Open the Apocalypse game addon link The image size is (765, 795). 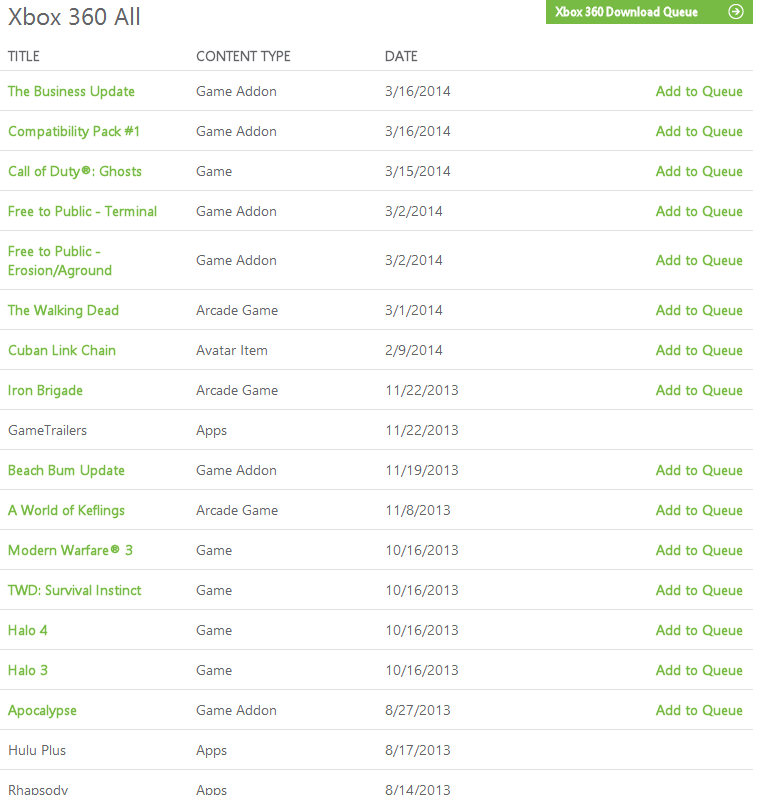pyautogui.click(x=42, y=710)
